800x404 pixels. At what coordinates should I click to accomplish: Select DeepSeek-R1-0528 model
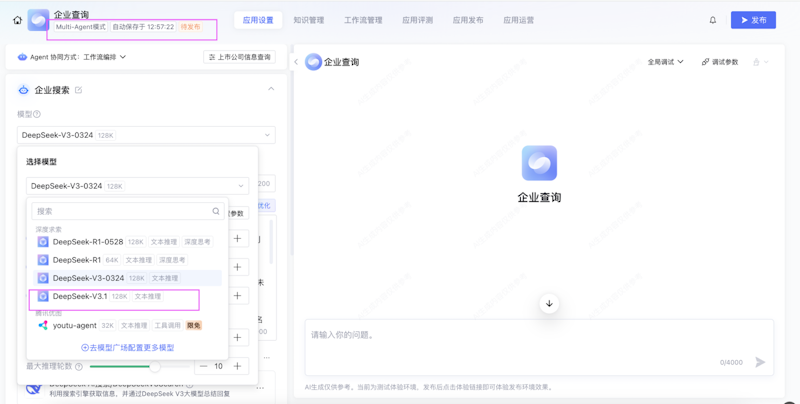coord(128,241)
